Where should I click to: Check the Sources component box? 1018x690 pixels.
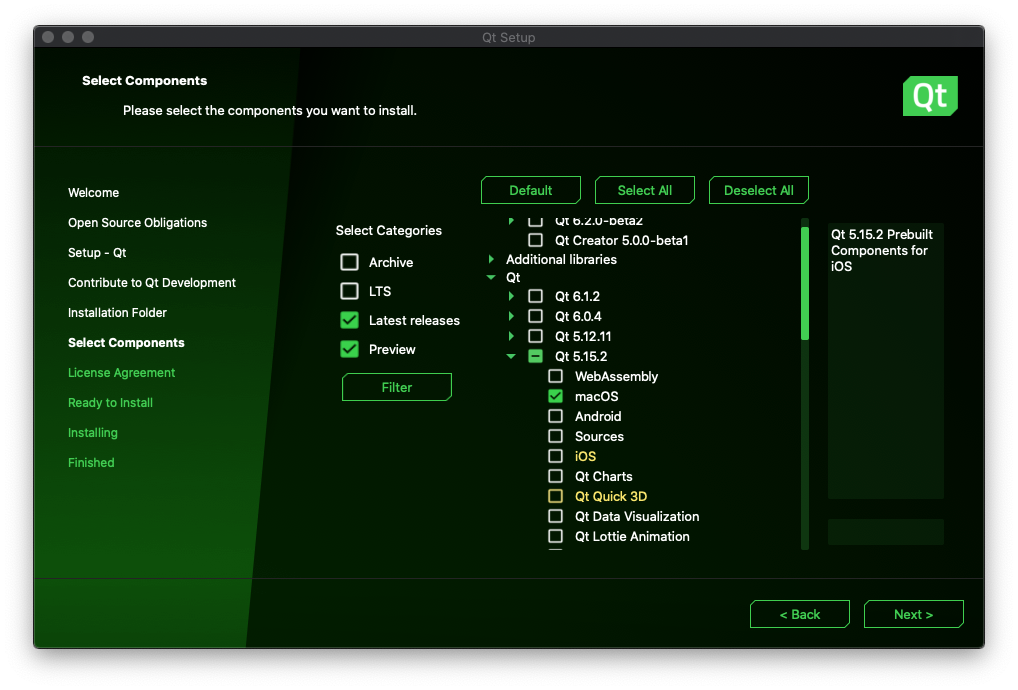click(x=556, y=436)
